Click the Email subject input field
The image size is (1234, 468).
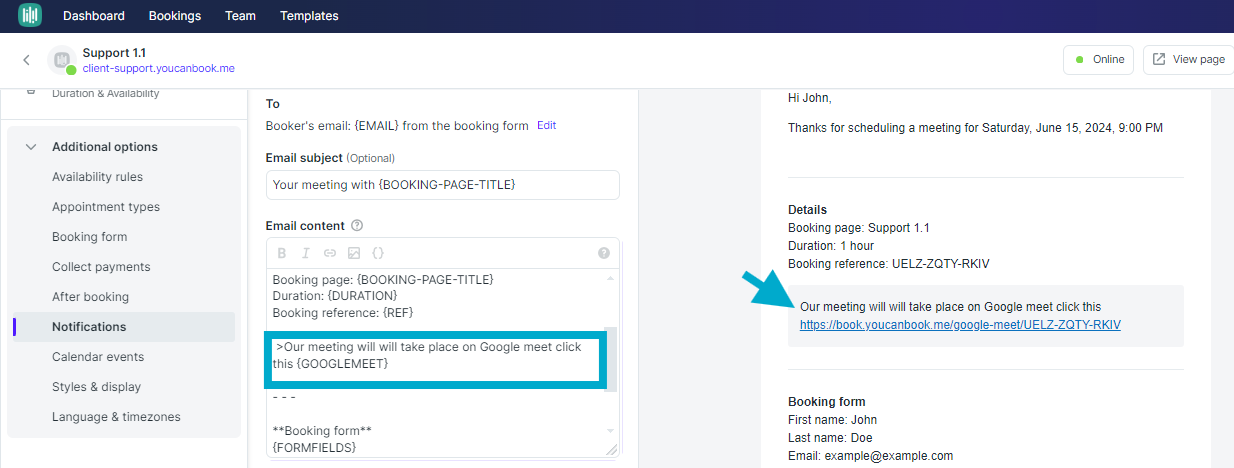tap(443, 185)
